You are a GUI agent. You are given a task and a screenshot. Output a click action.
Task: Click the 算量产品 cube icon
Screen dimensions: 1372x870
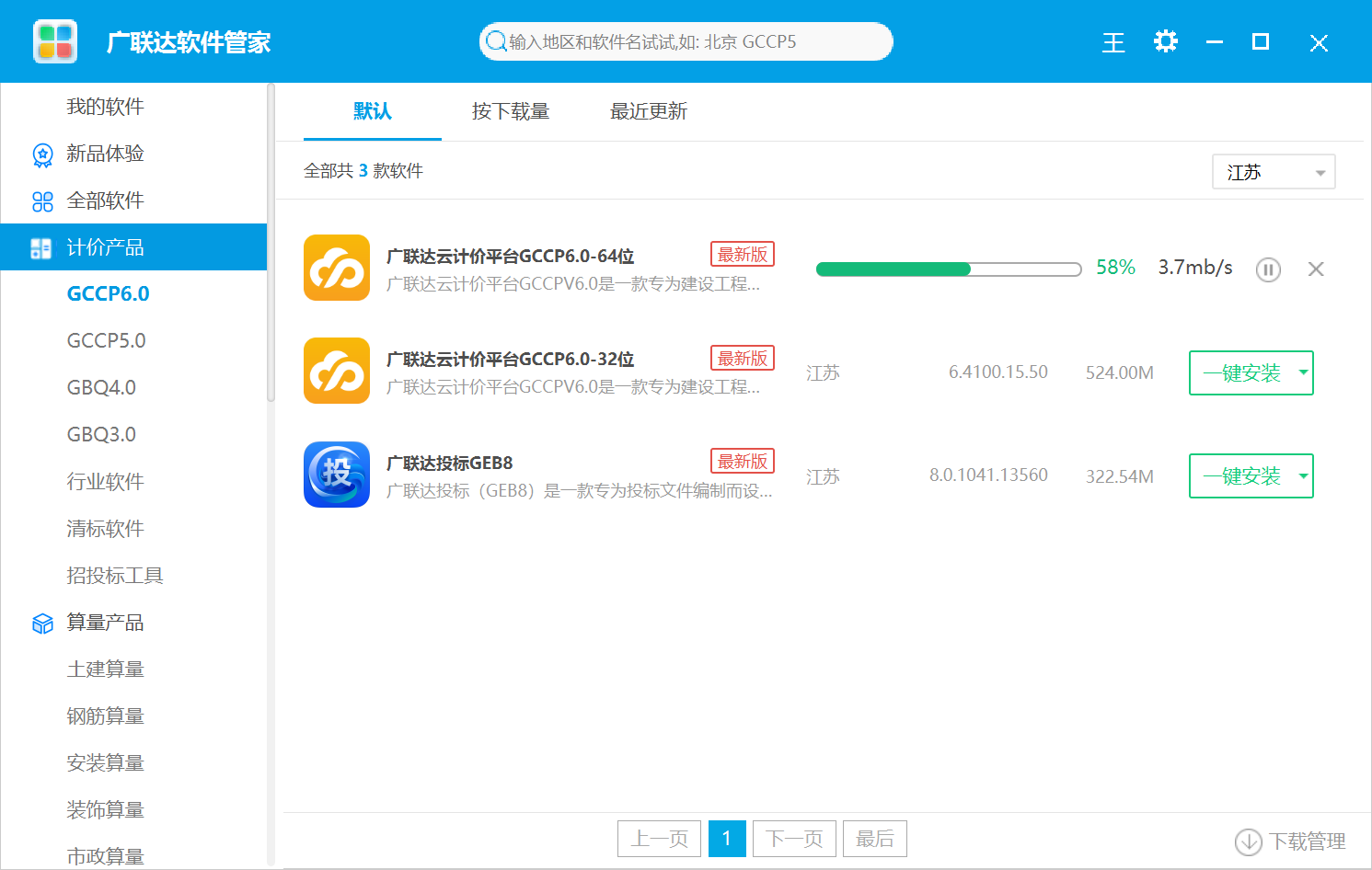[42, 624]
